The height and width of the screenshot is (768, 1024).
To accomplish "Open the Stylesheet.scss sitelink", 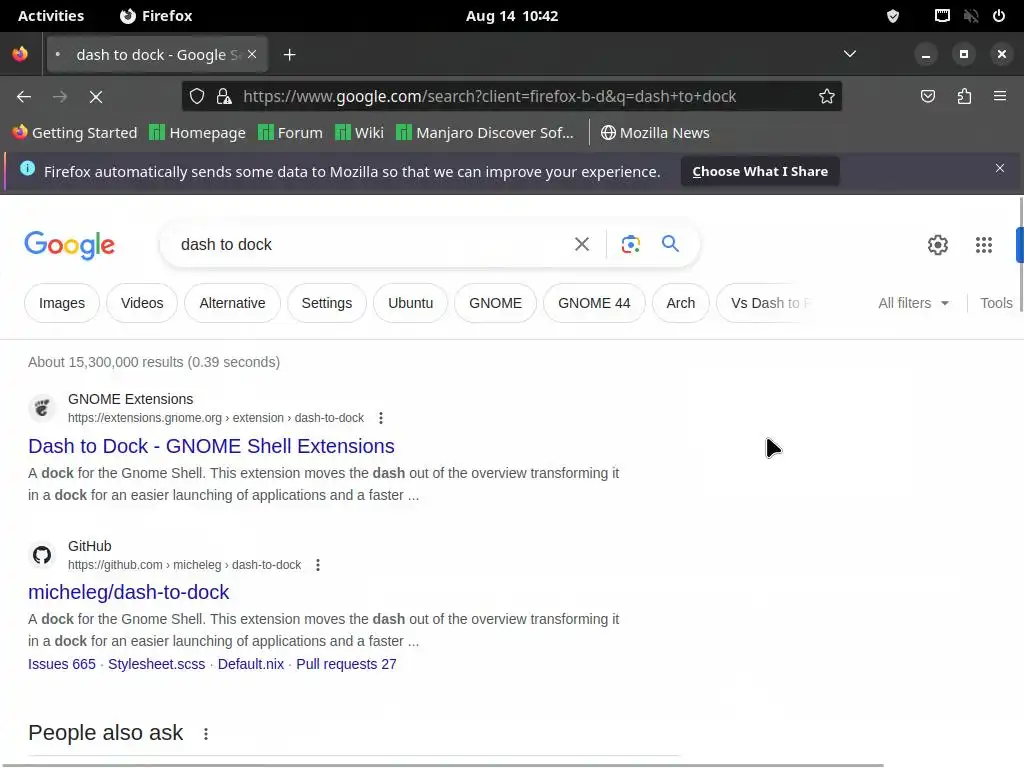I will 157,664.
